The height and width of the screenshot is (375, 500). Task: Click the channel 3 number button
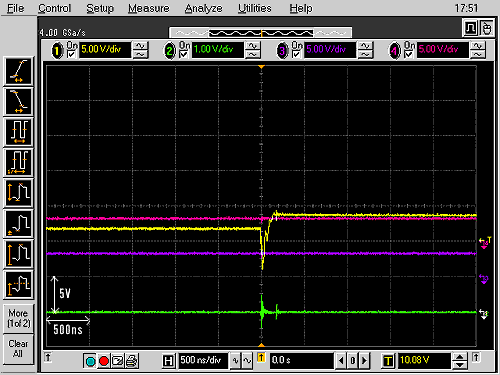pos(282,51)
